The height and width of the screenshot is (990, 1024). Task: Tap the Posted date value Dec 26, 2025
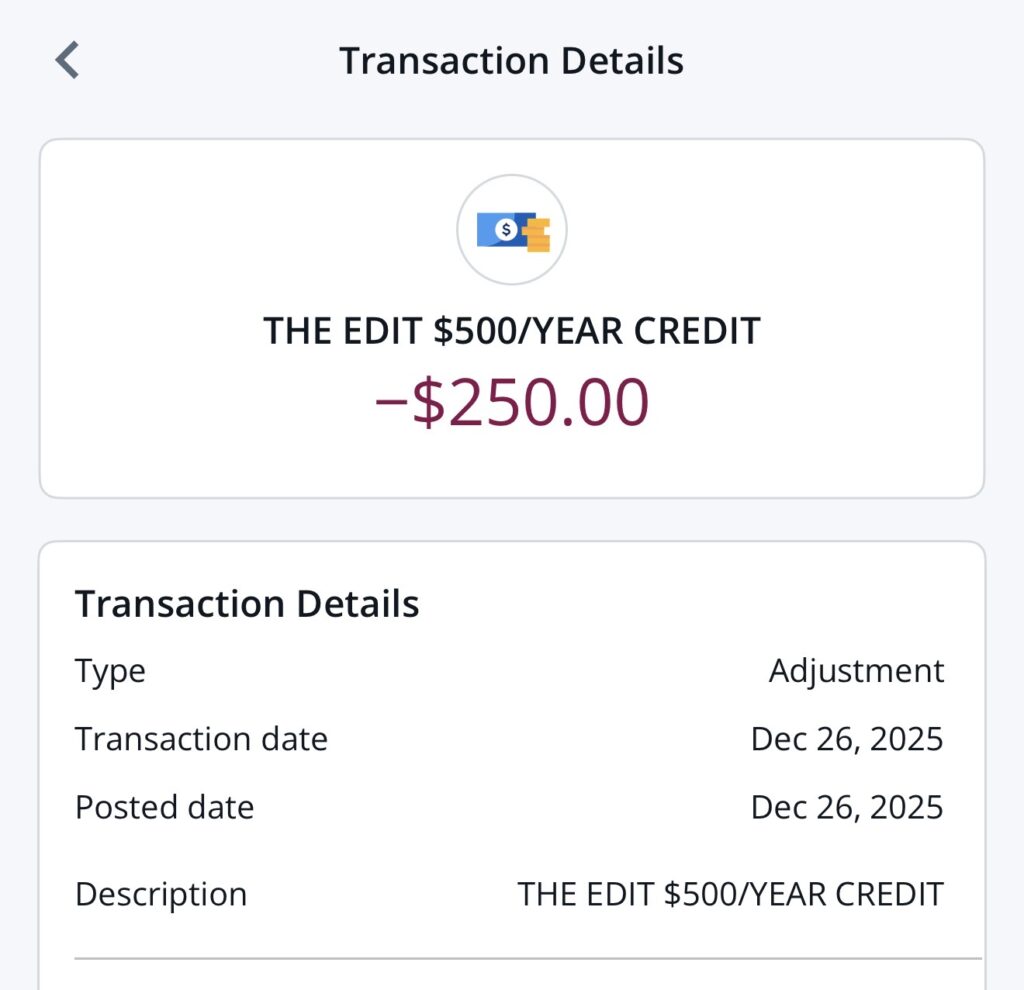point(846,807)
